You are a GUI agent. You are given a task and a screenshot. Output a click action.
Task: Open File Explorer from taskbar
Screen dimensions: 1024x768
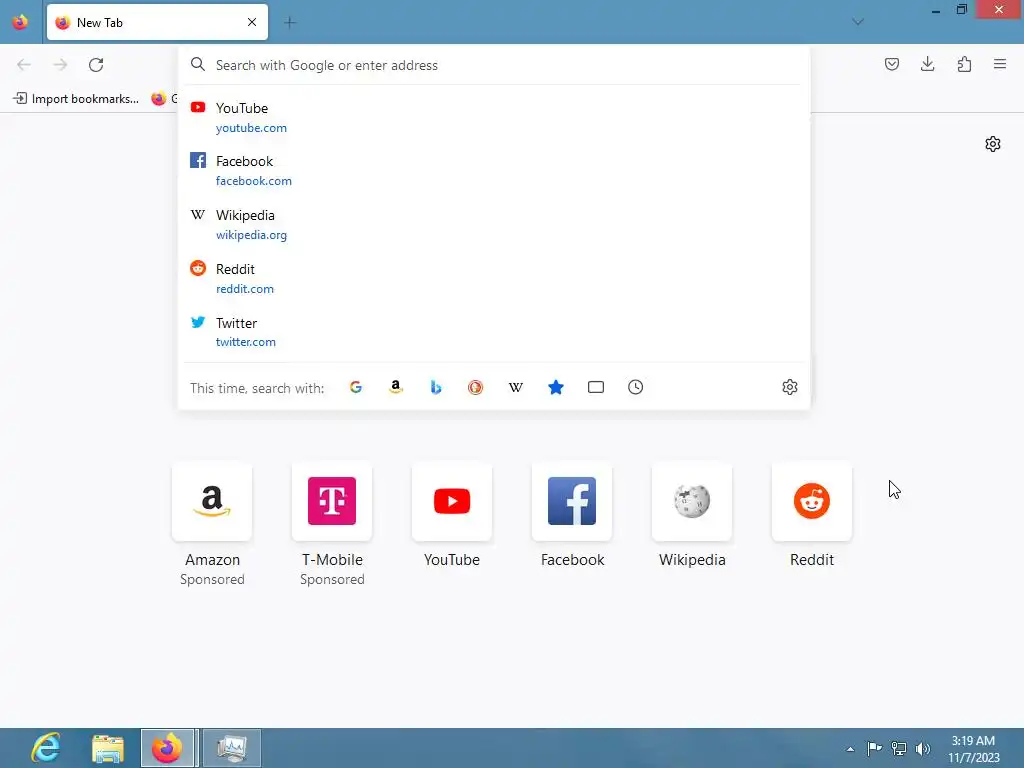tap(108, 748)
